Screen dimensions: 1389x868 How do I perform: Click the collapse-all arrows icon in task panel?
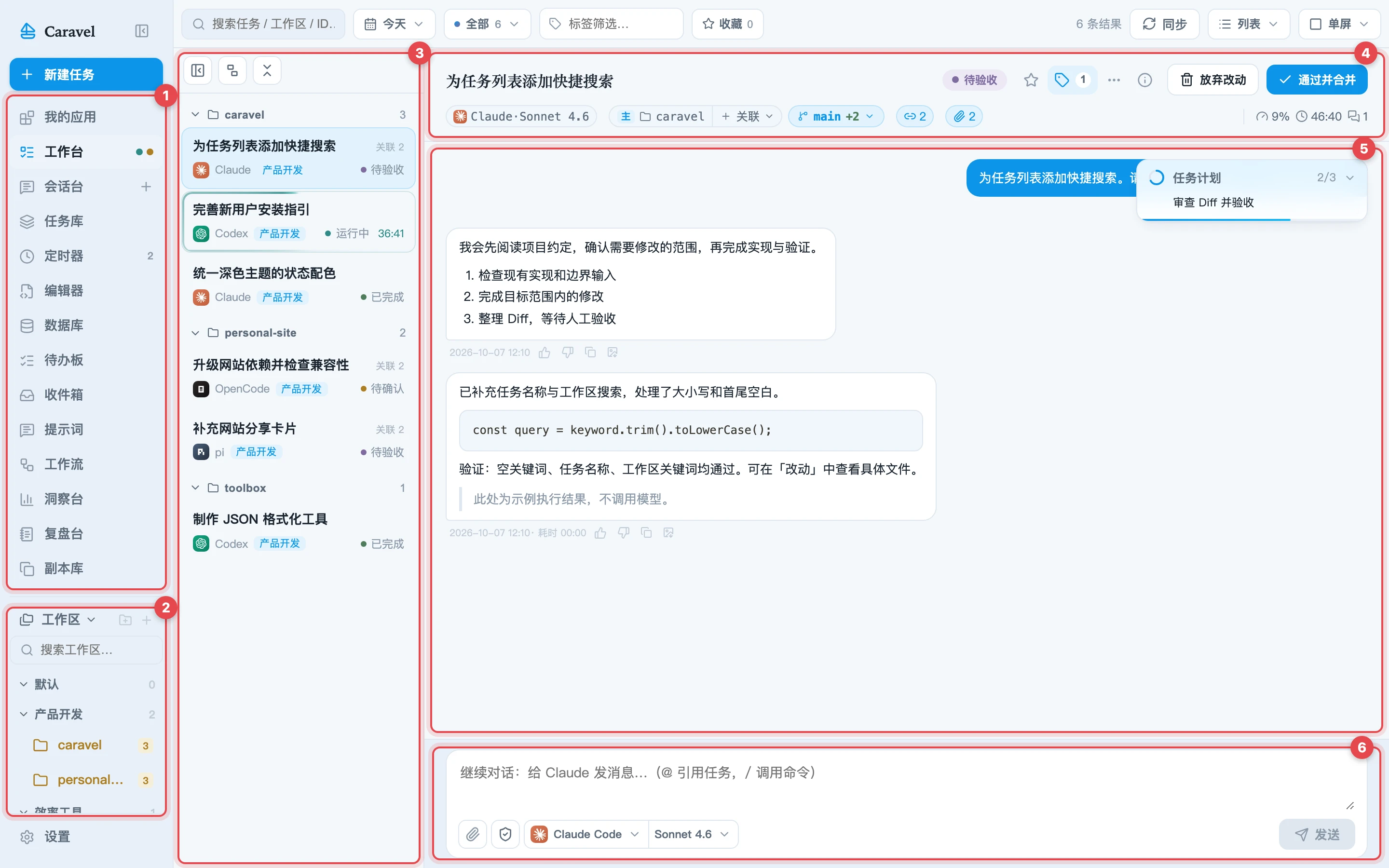pyautogui.click(x=267, y=70)
